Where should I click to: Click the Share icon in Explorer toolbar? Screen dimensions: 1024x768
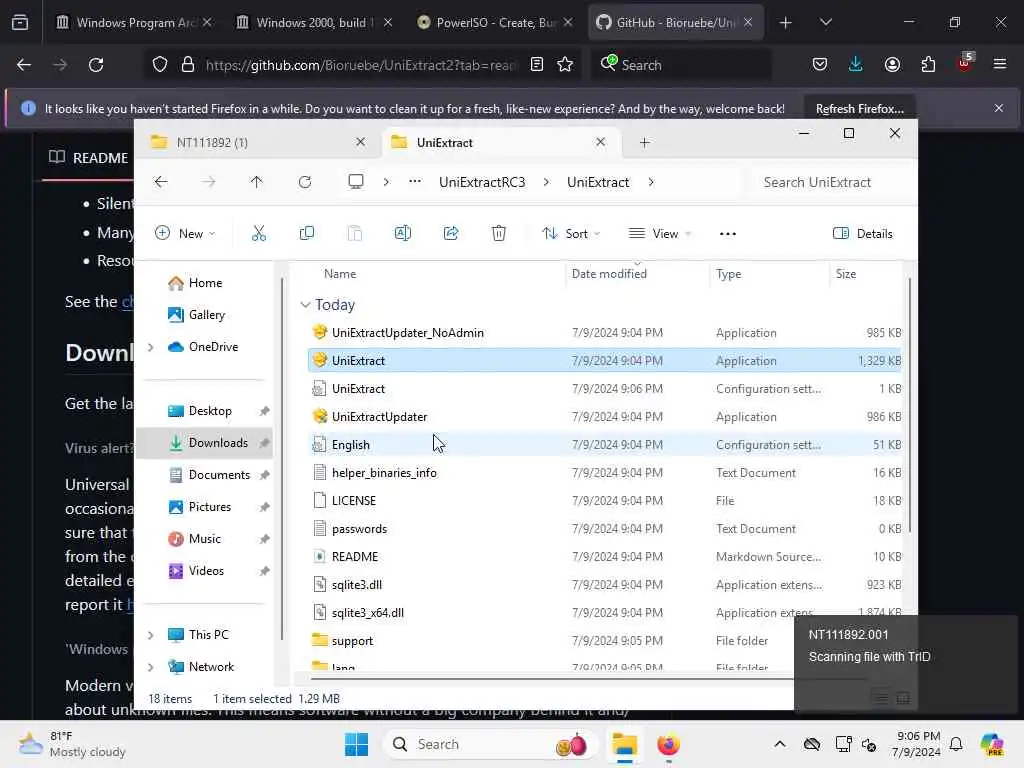[451, 233]
